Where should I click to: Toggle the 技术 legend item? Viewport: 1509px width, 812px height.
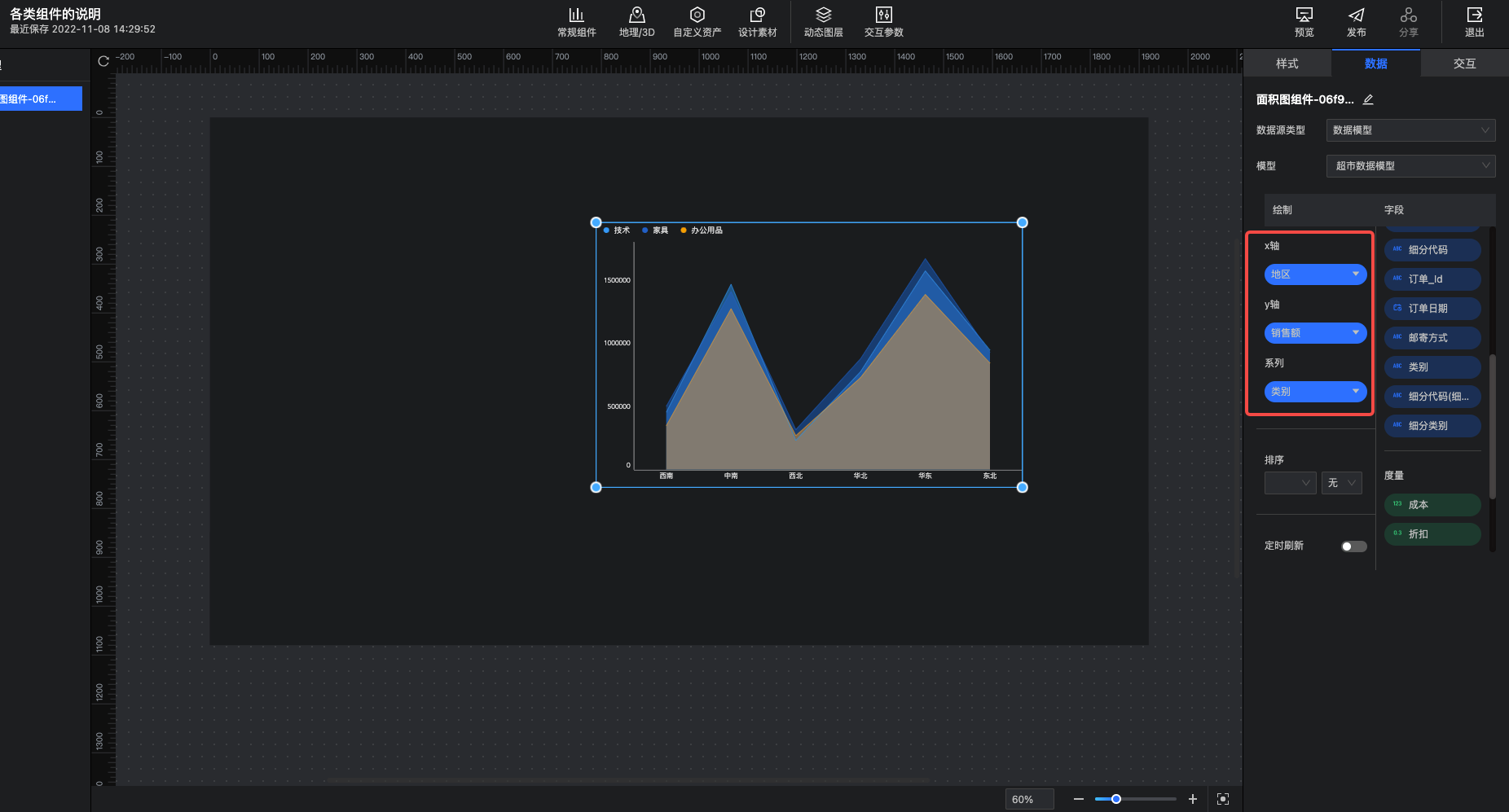[617, 230]
